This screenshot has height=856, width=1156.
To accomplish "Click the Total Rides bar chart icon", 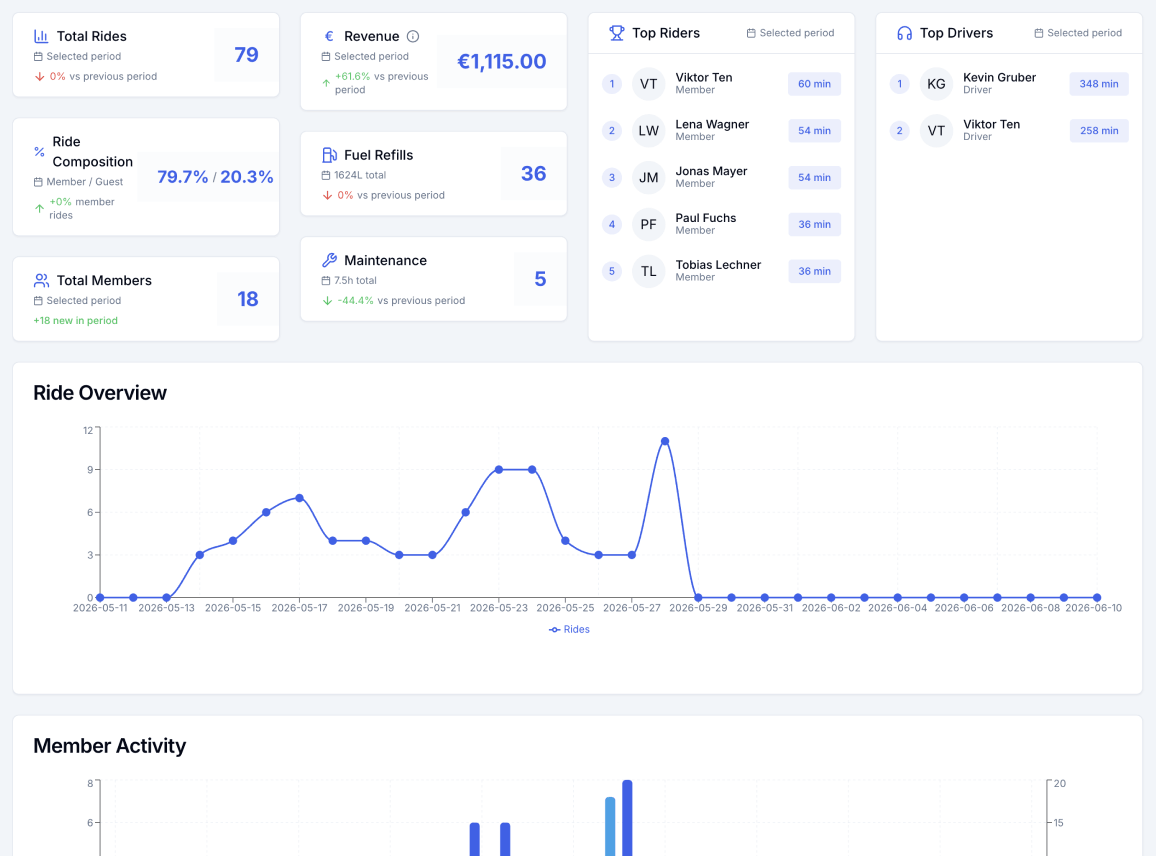I will pos(41,36).
